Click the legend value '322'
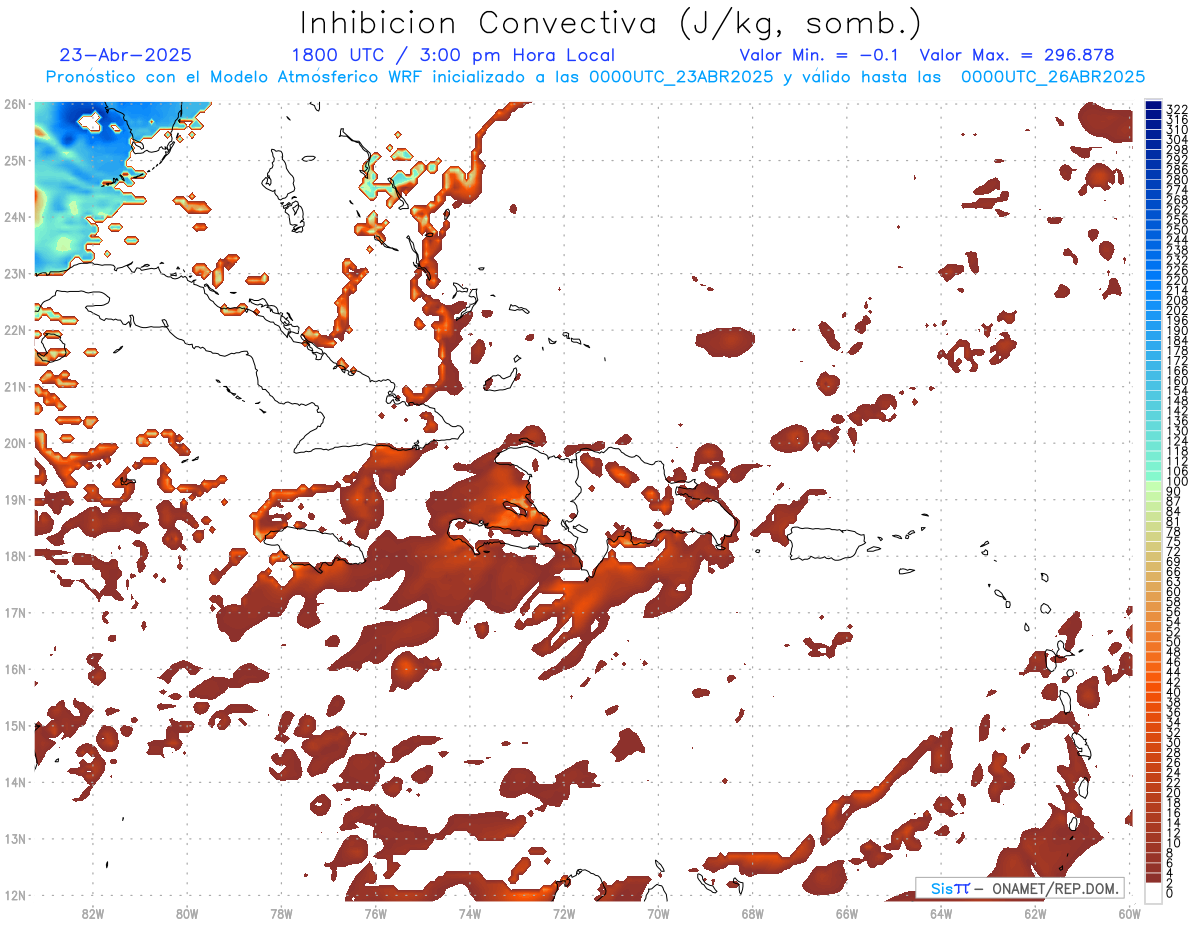 click(1177, 109)
